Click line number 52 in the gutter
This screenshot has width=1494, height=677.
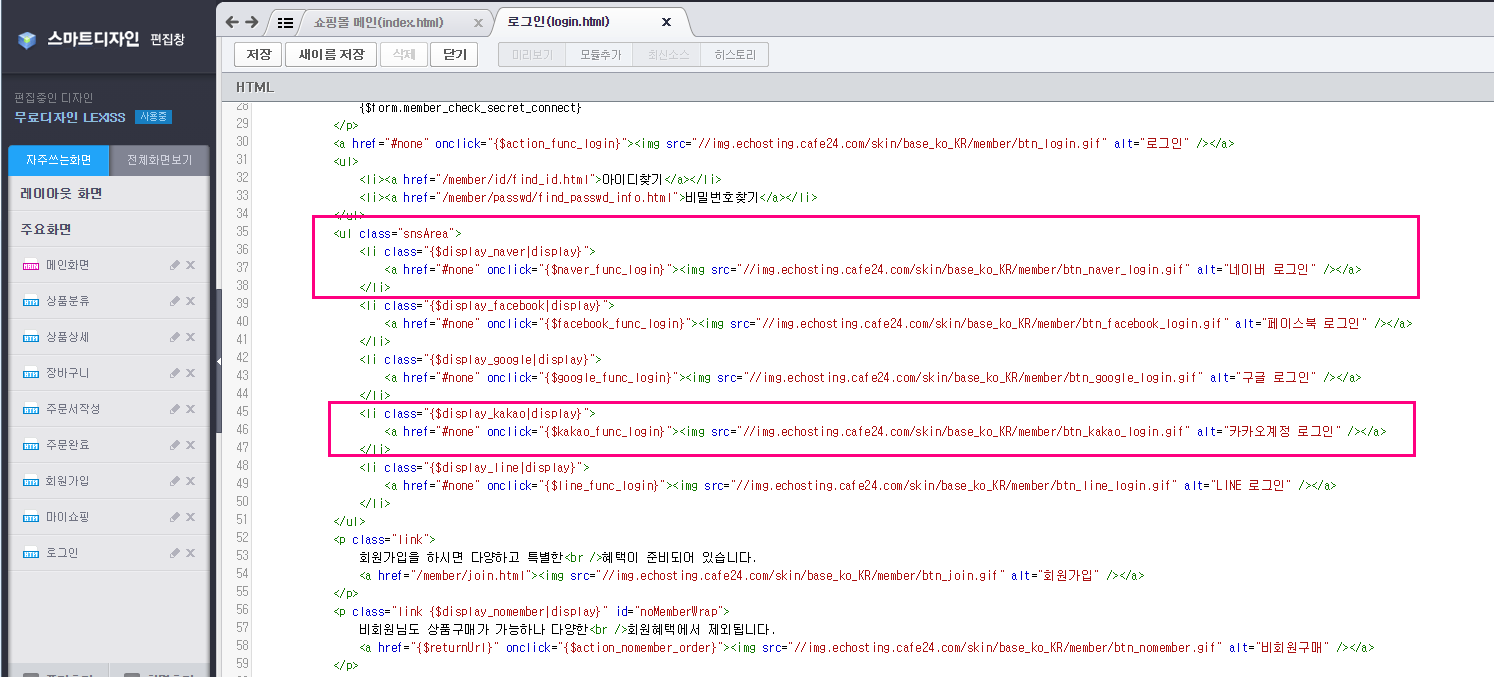(241, 540)
